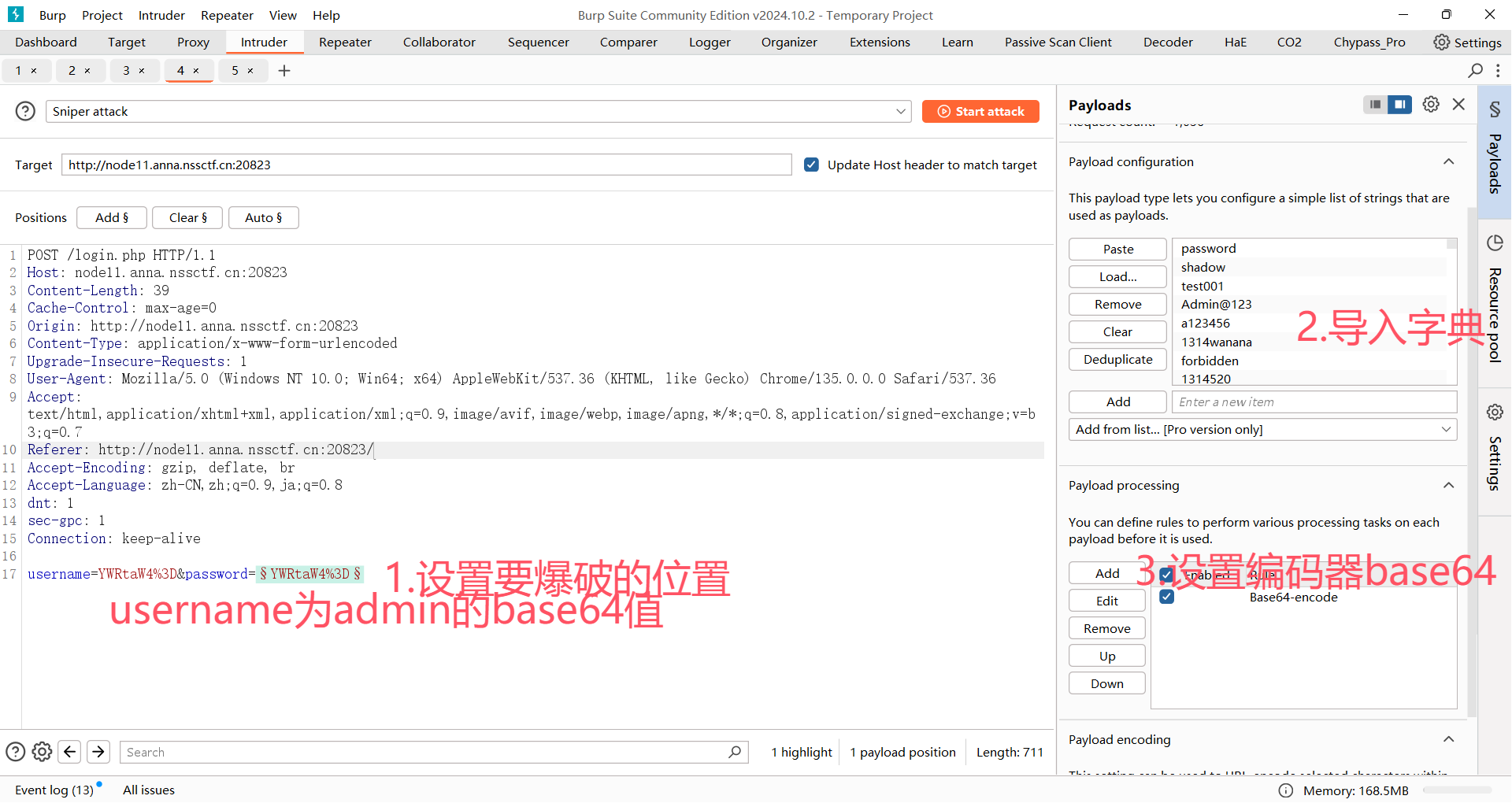Screen dimensions: 1512x803
Task: Close the Payloads side panel
Action: pos(1458,104)
